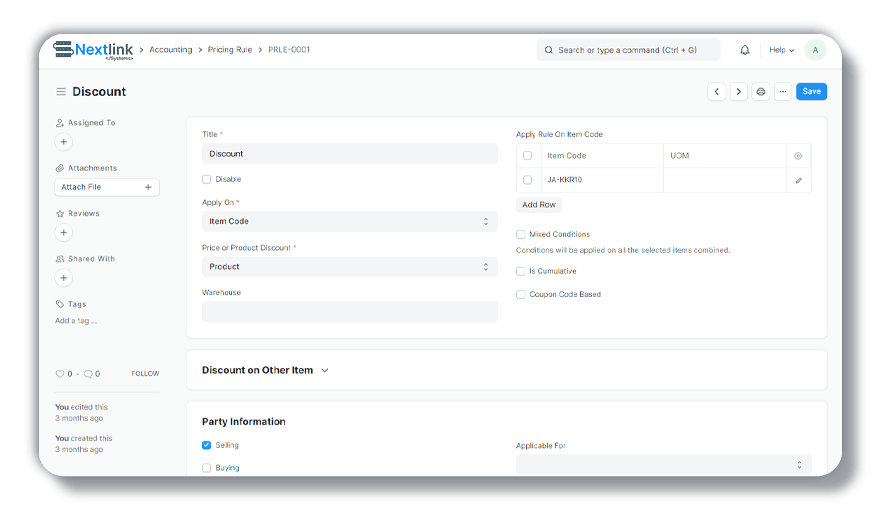Open the Applicable For dropdown

(664, 465)
